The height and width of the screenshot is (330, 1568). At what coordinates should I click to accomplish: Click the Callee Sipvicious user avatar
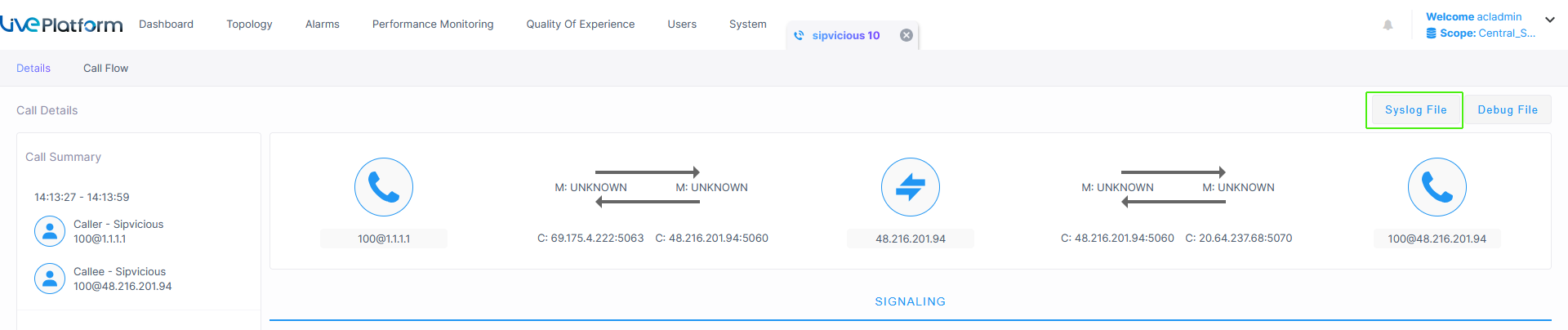[50, 279]
